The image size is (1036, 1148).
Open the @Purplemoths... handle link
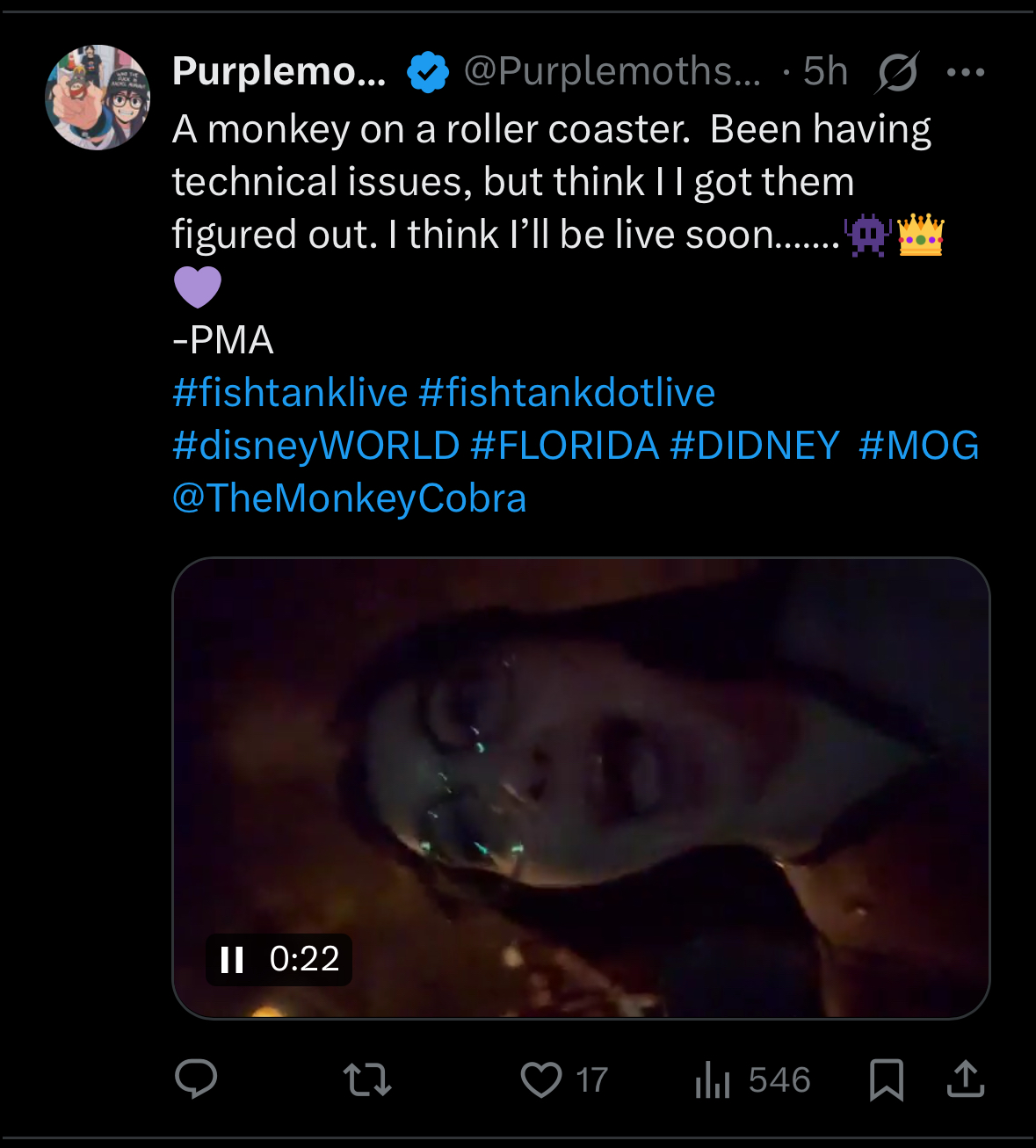click(612, 71)
